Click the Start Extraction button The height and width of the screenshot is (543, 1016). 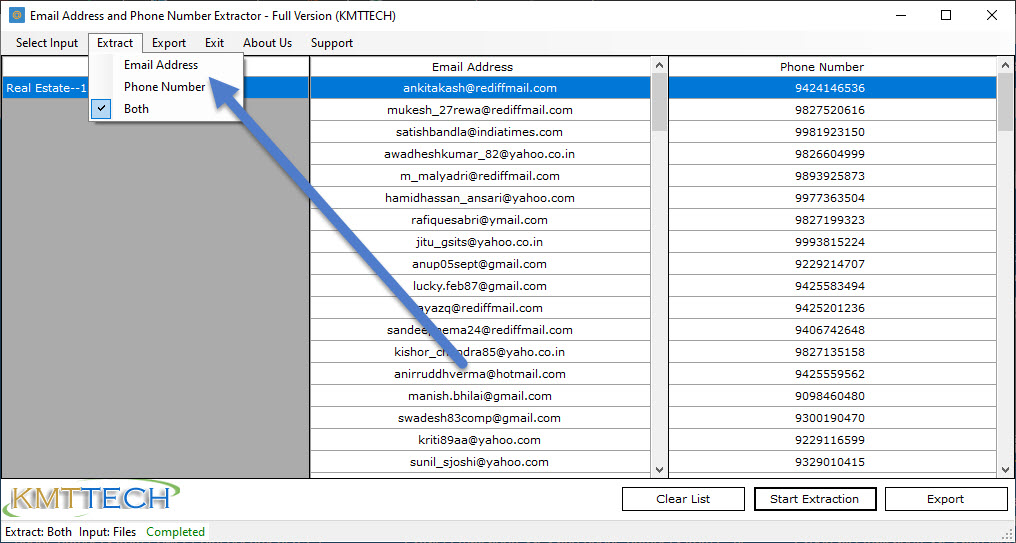(x=814, y=499)
